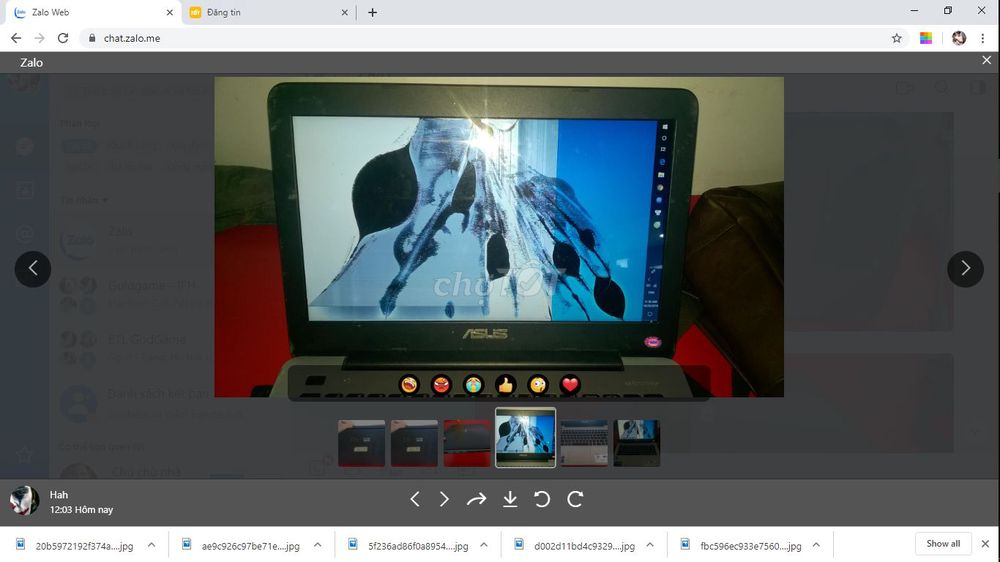The image size is (1000, 562).
Task: Close the Đăng tin tab
Action: 344,12
